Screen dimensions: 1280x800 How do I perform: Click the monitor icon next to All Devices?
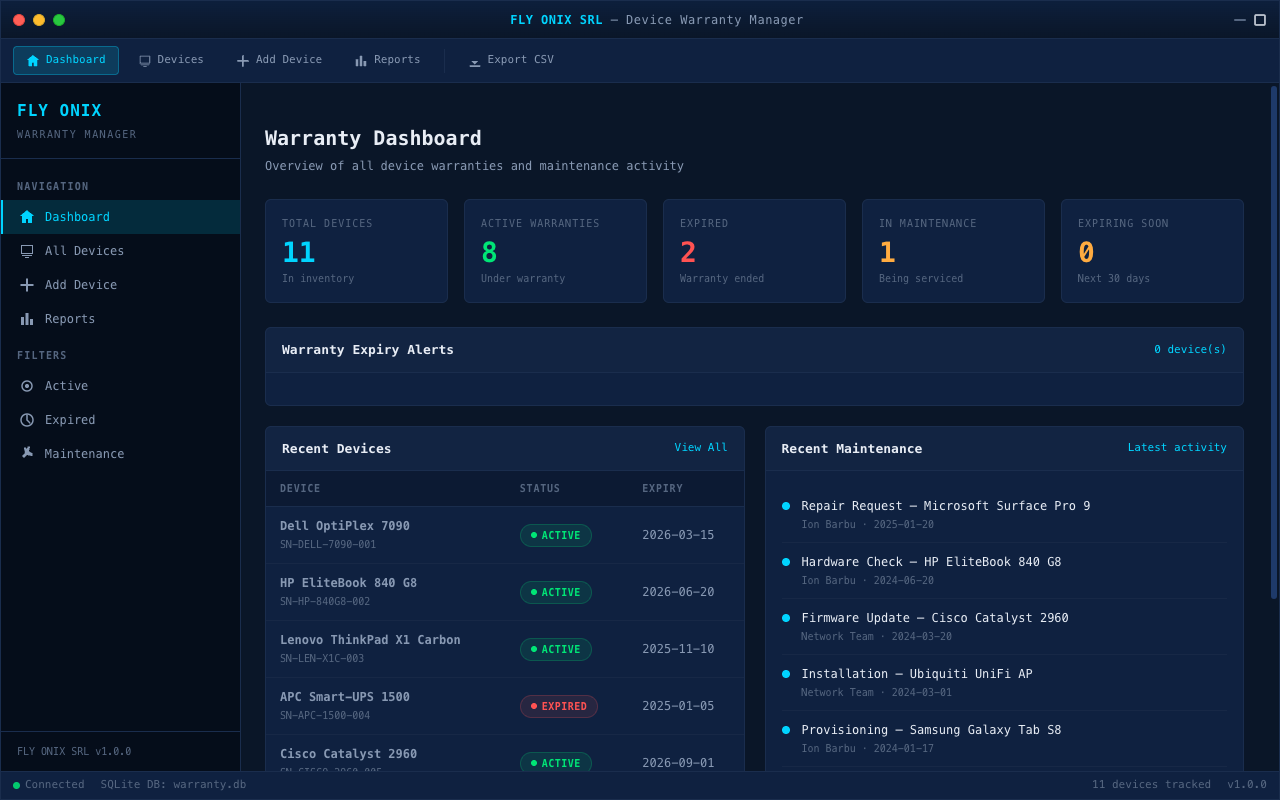[x=28, y=250]
